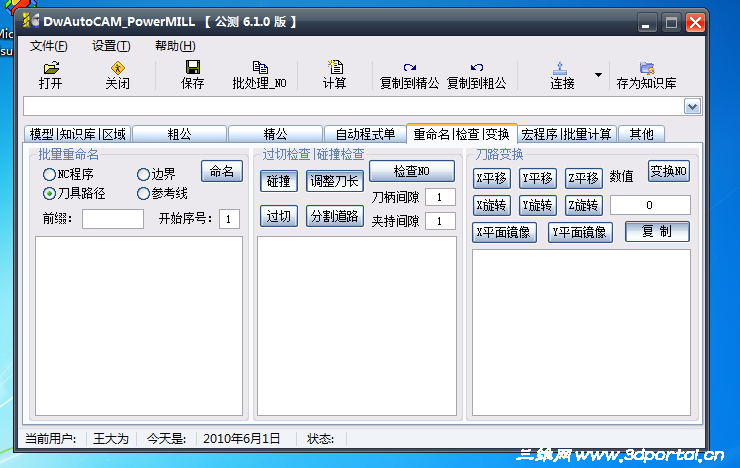Click the 当前用户: label in status bar
Screen dimensions: 740x468
click(x=50, y=439)
